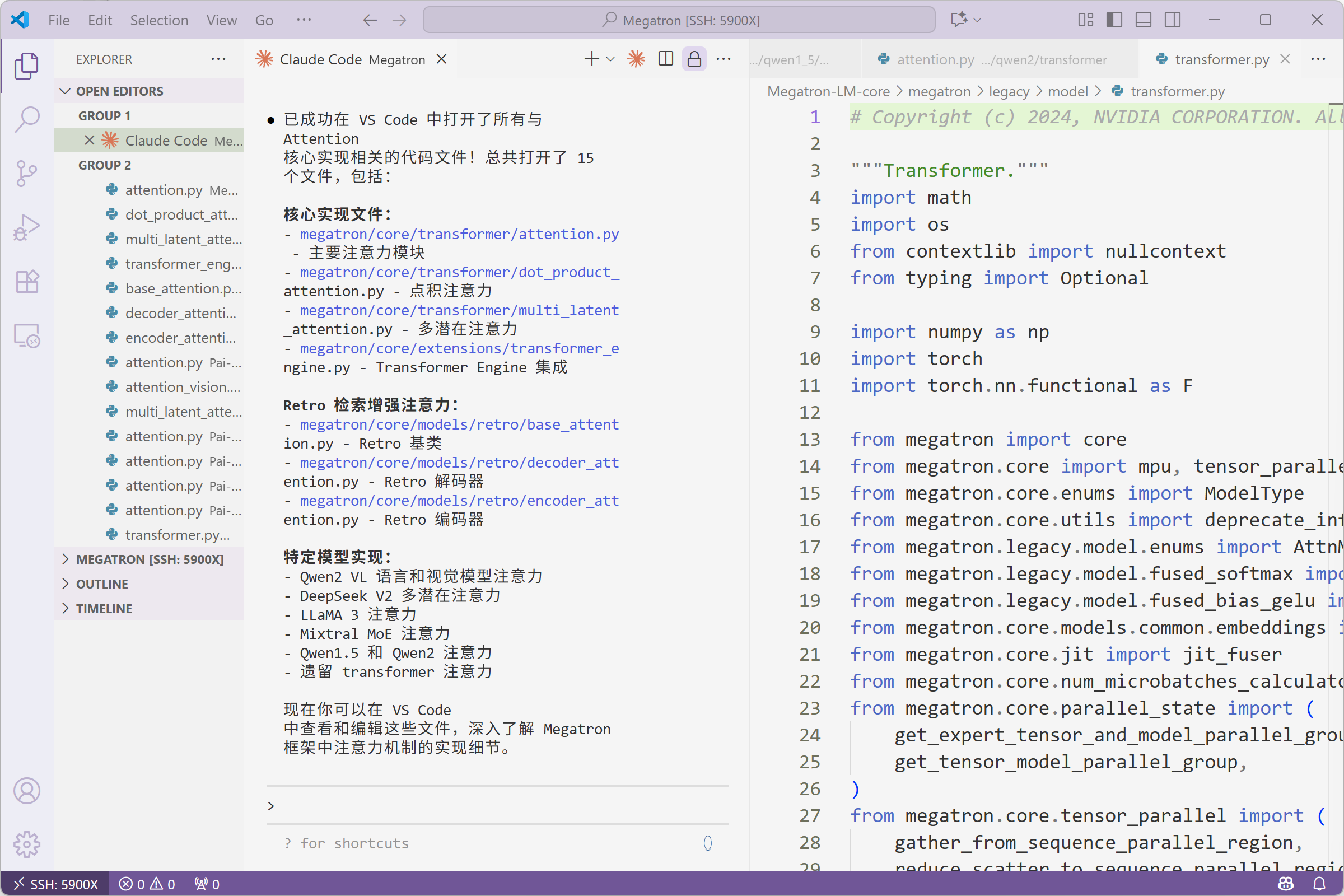1344x896 pixels.
Task: Open the File menu
Action: pyautogui.click(x=59, y=21)
